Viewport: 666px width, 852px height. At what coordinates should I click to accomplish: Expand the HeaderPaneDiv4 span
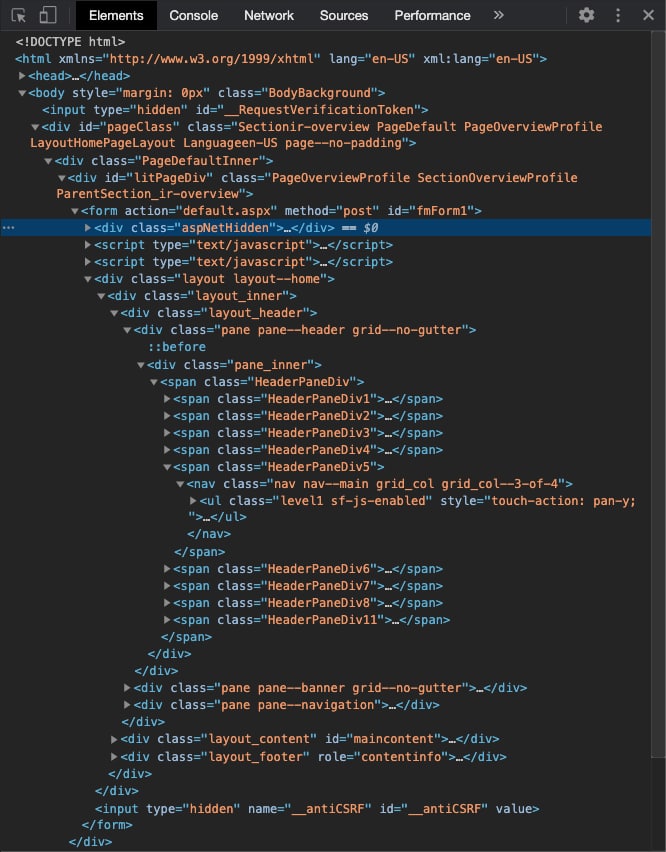pyautogui.click(x=167, y=450)
